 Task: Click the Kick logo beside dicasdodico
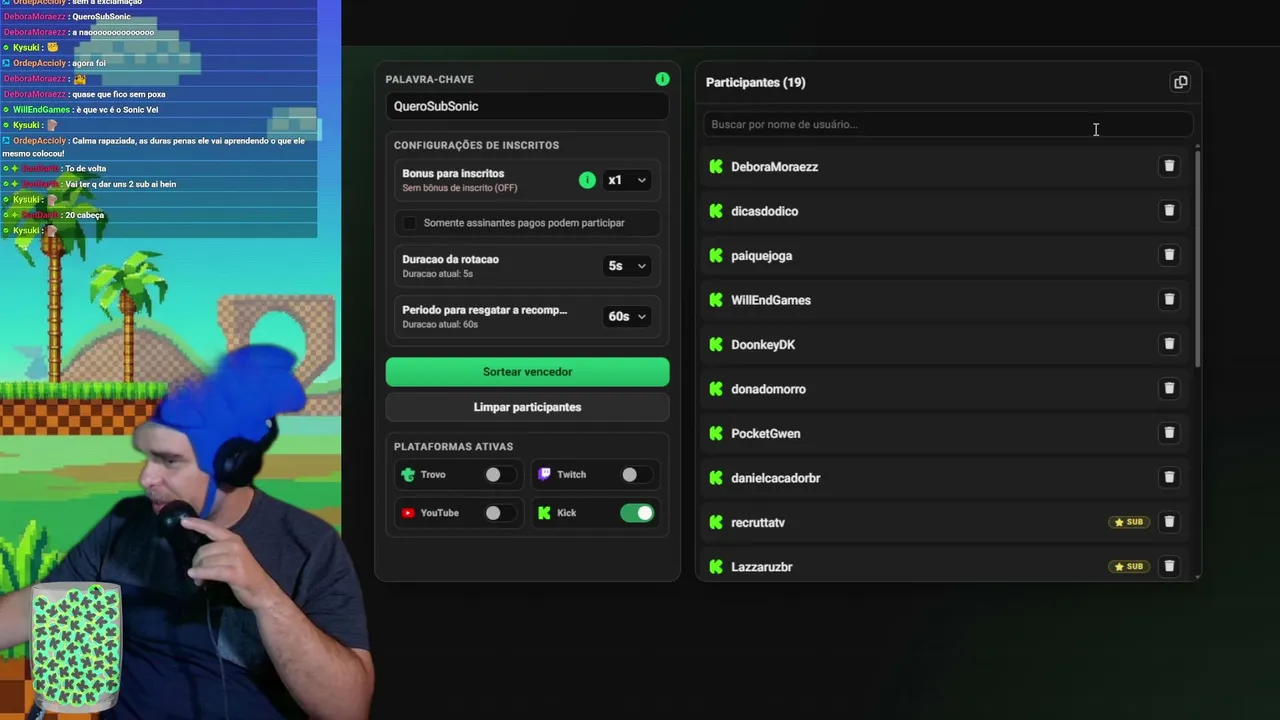(716, 211)
